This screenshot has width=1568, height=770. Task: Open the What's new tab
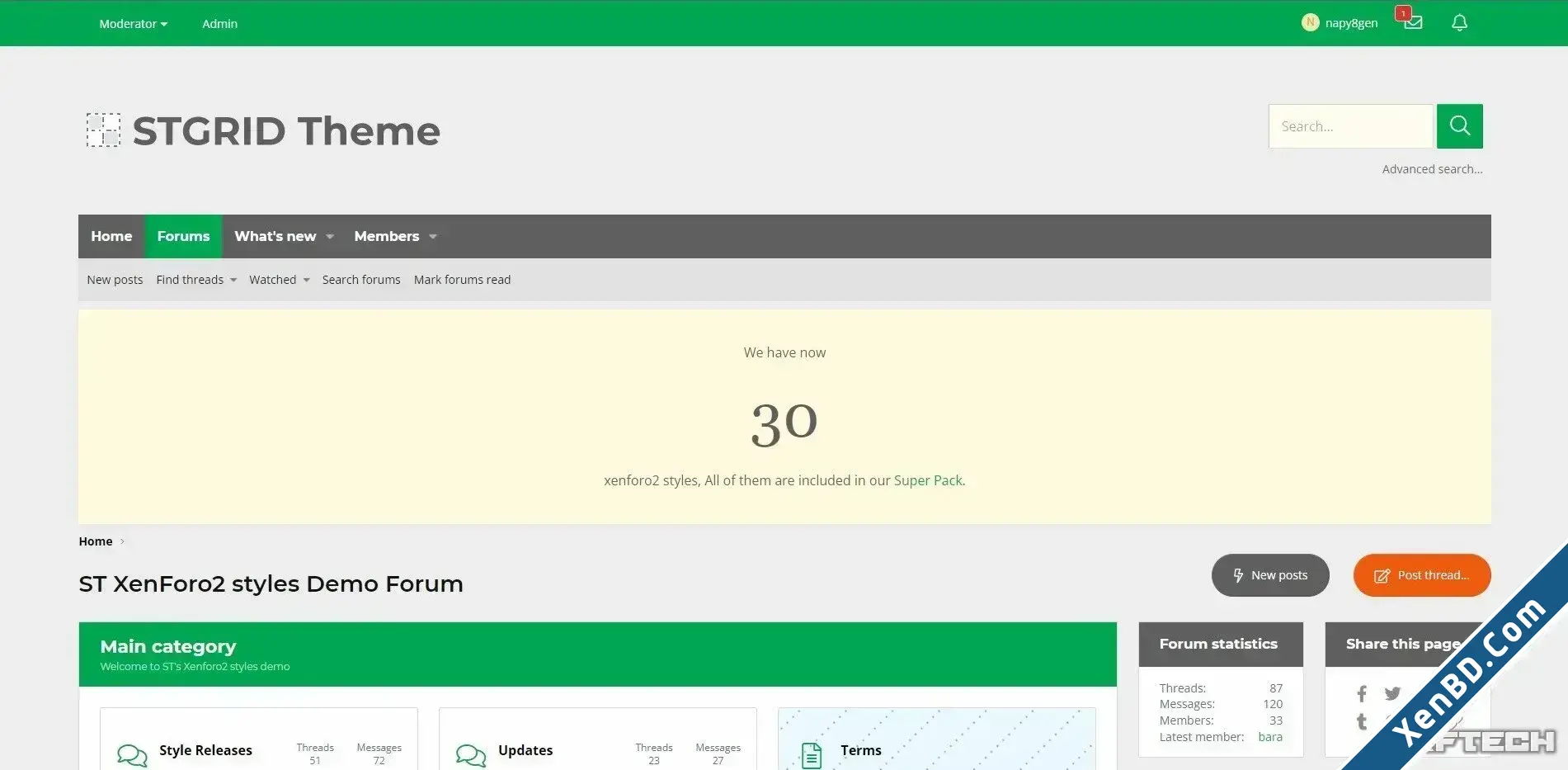click(x=275, y=236)
